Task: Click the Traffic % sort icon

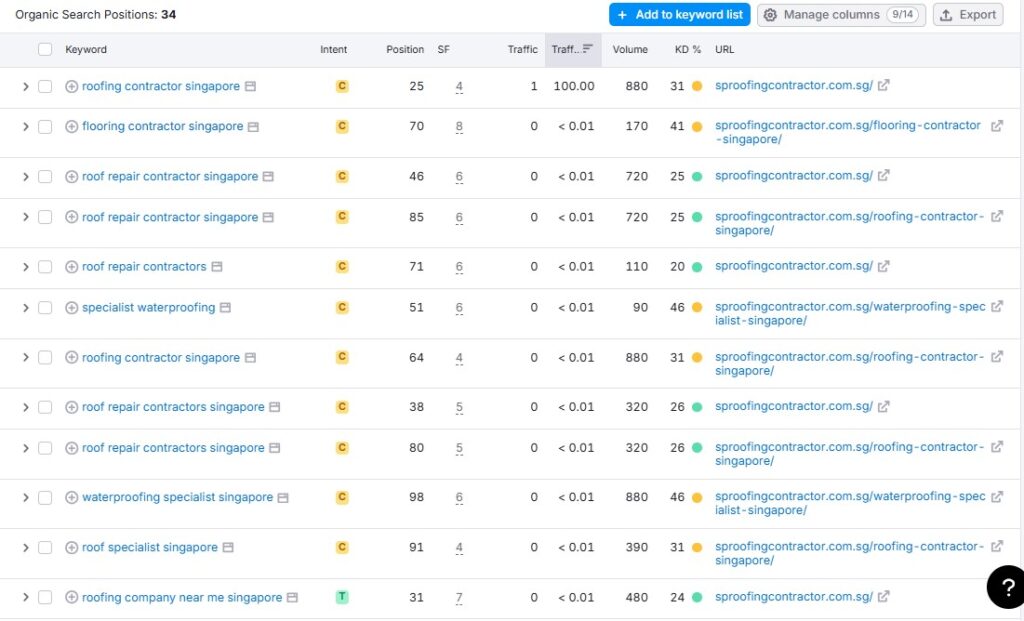Action: pos(588,49)
